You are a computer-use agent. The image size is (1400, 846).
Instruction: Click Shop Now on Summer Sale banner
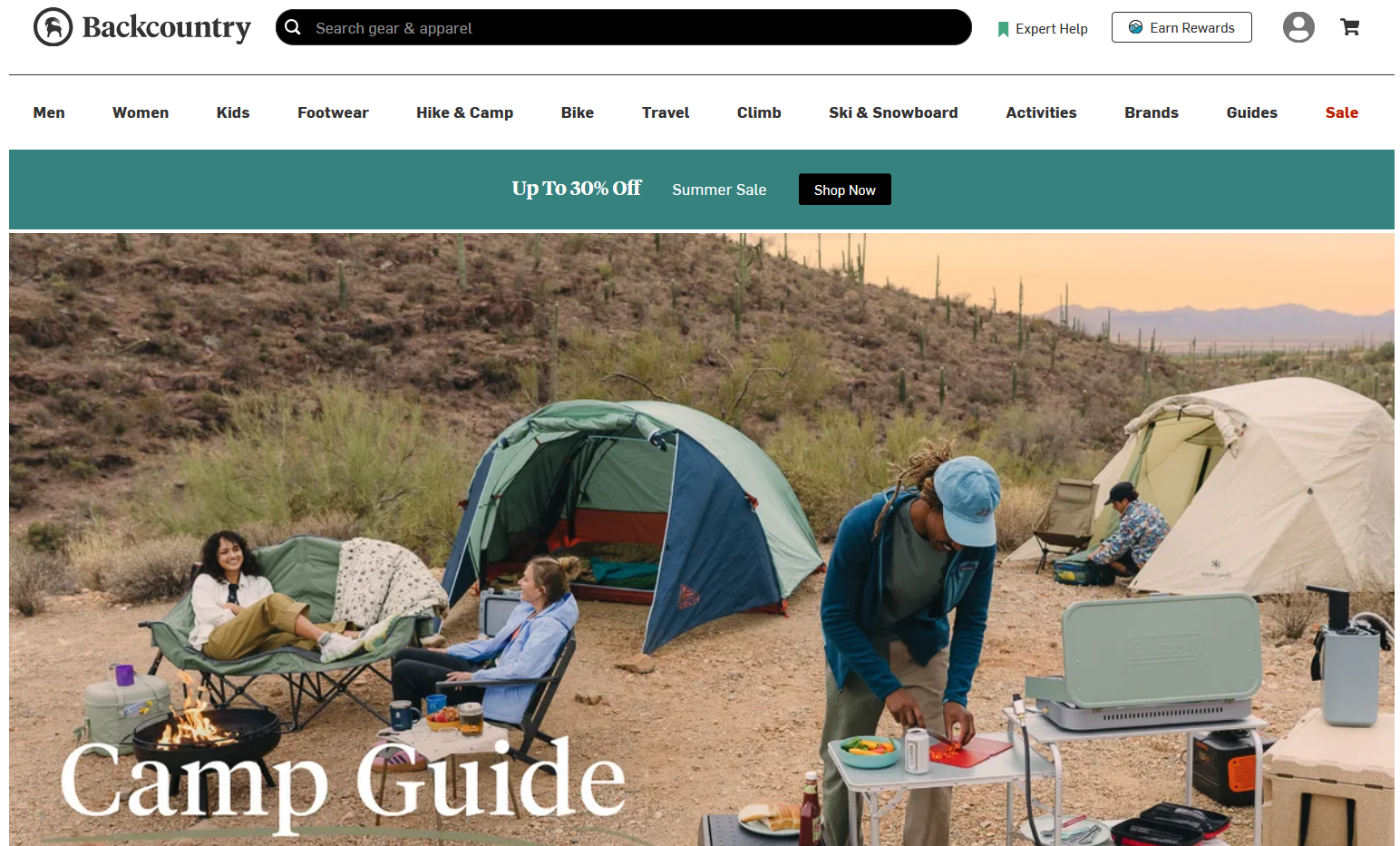[845, 190]
